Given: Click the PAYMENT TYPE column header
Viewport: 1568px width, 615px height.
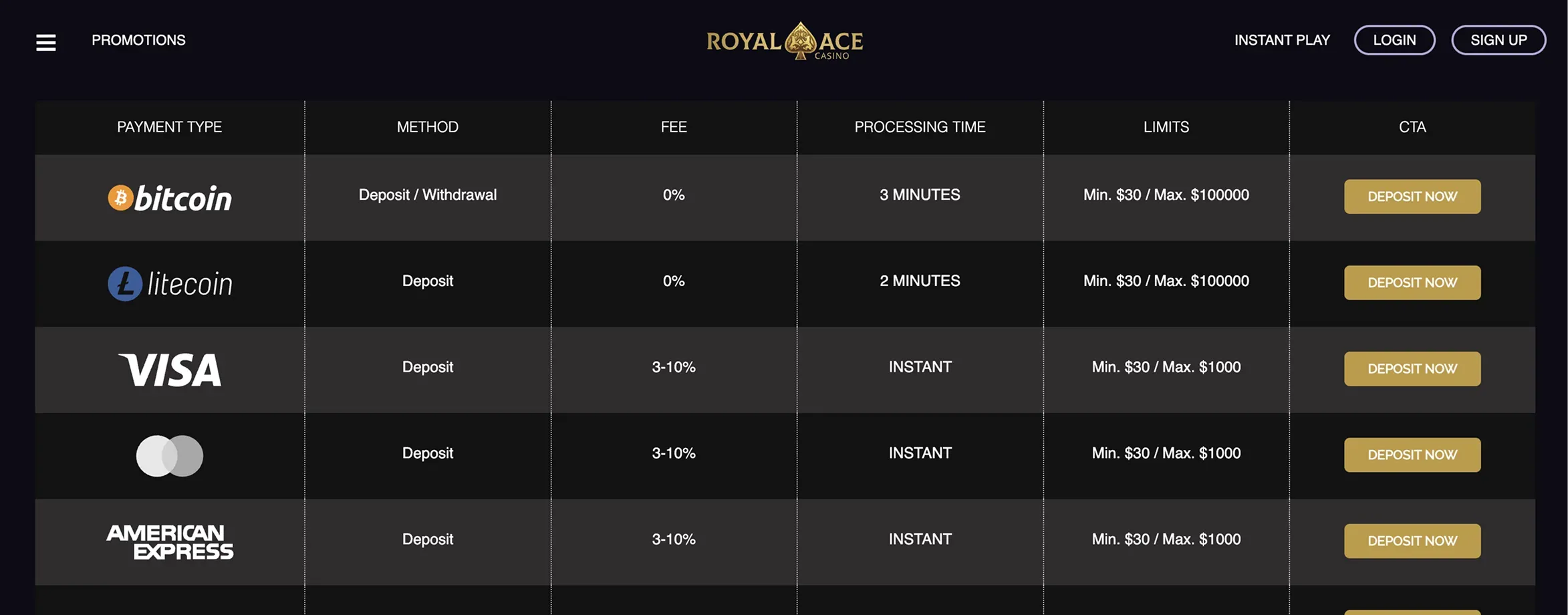Looking at the screenshot, I should coord(169,127).
